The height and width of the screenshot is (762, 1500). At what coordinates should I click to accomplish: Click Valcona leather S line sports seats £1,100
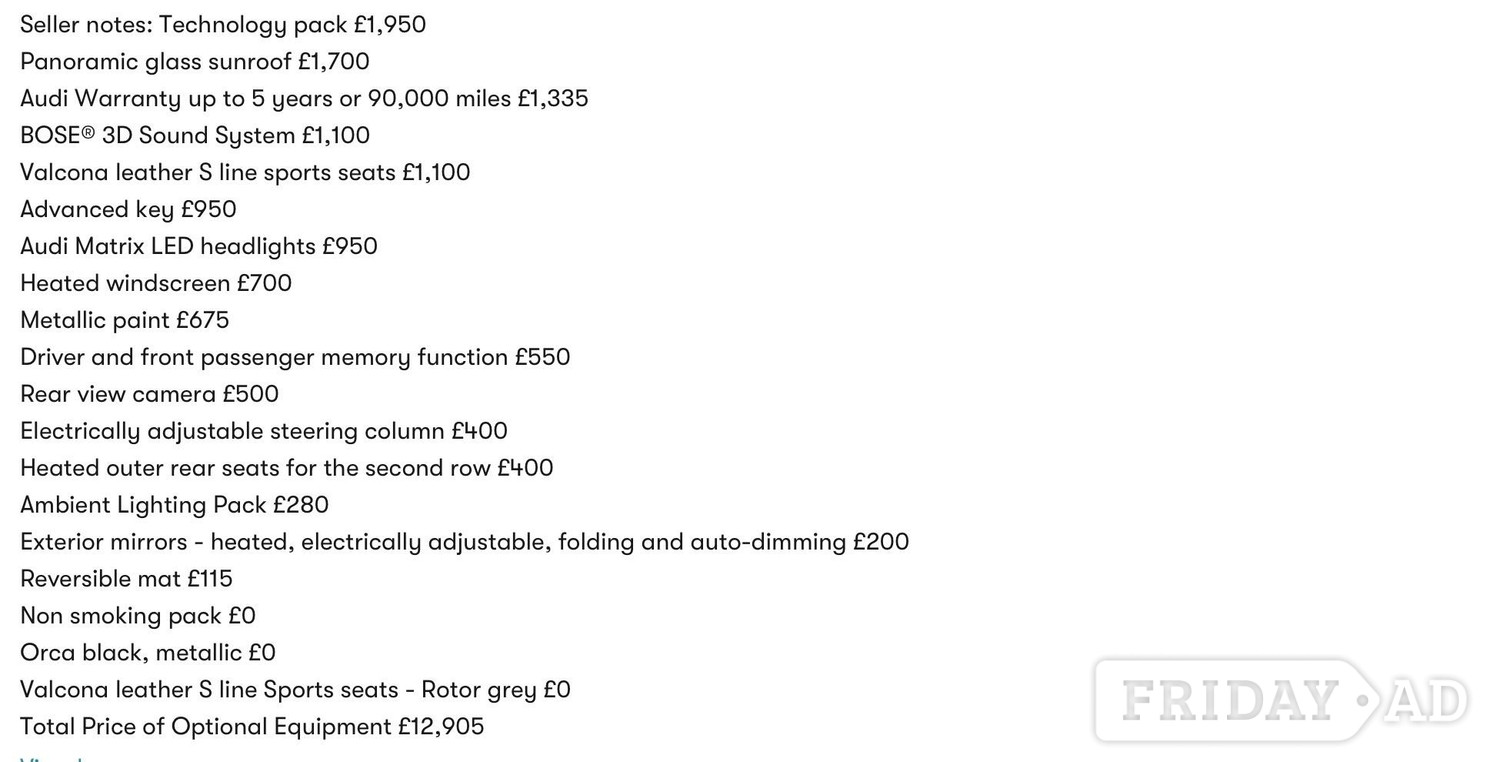click(x=245, y=173)
